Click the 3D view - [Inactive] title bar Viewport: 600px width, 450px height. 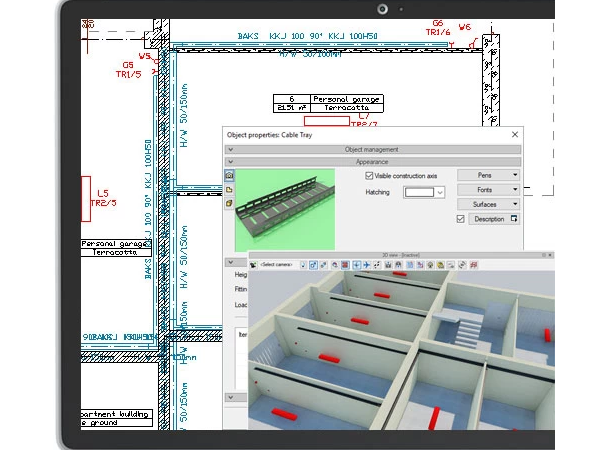[x=401, y=255]
